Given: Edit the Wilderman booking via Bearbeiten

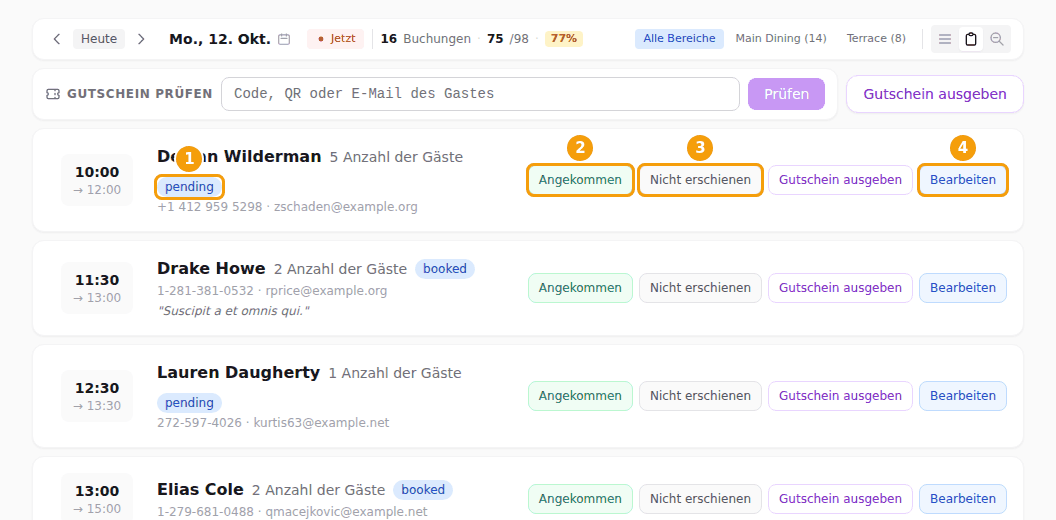Looking at the screenshot, I should (x=963, y=180).
